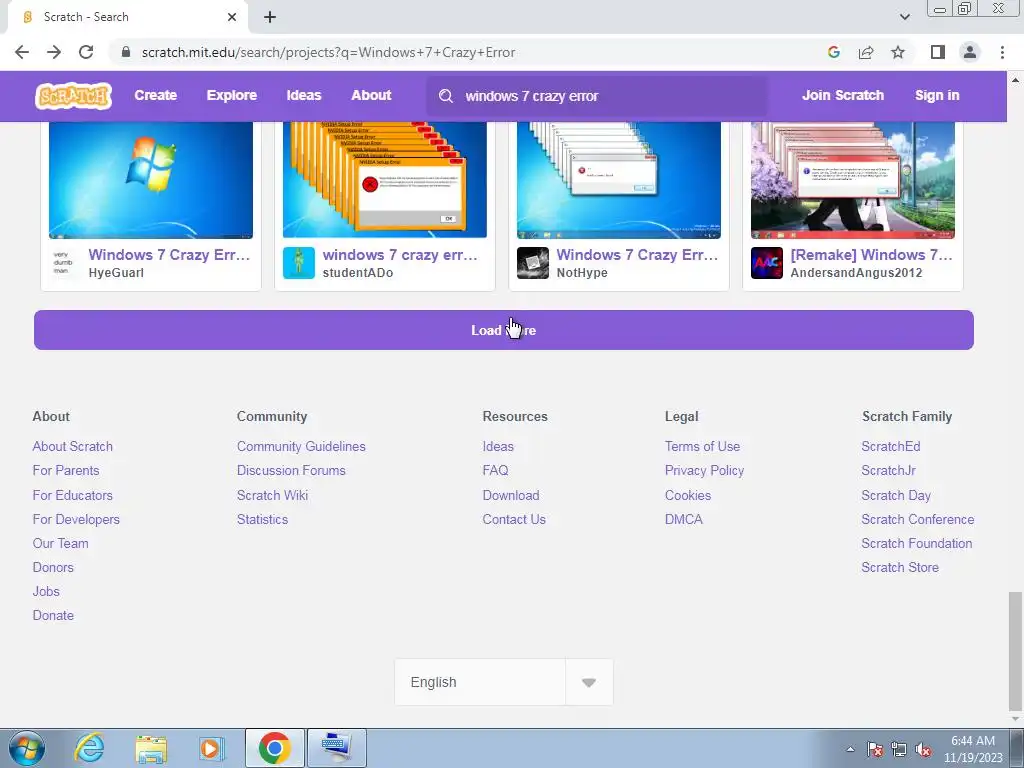The height and width of the screenshot is (768, 1024).
Task: Click the browser forward arrow
Action: (54, 52)
